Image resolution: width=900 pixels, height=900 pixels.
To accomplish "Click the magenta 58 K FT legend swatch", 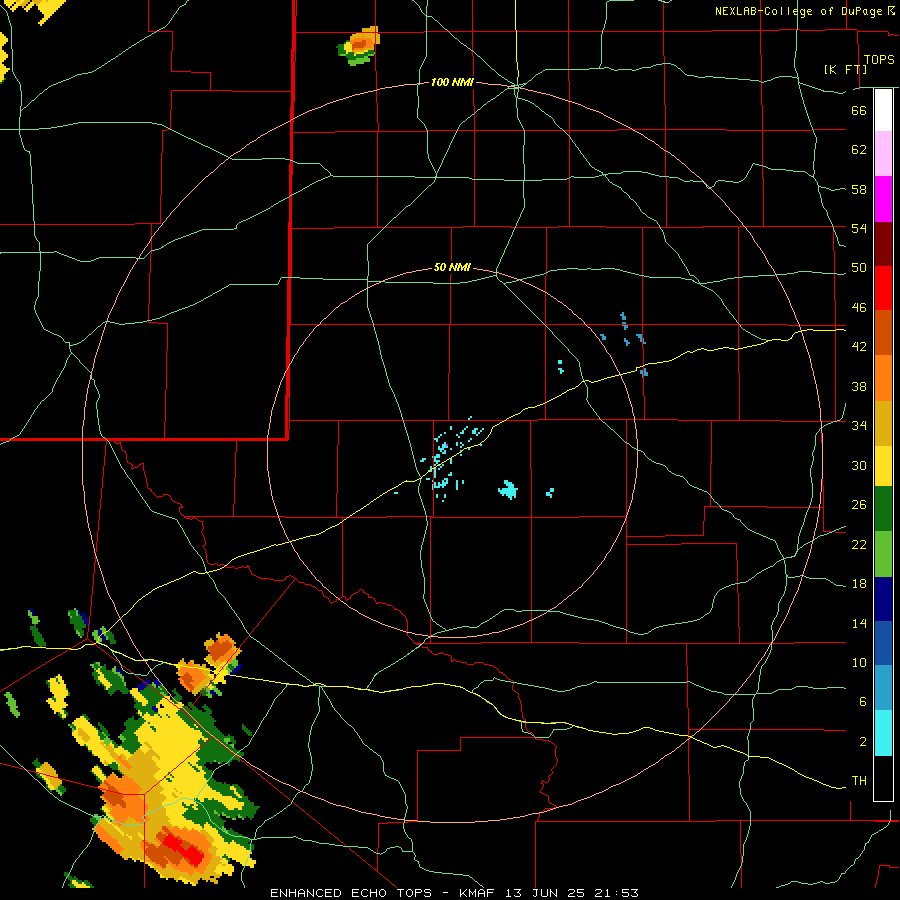I will [x=883, y=199].
